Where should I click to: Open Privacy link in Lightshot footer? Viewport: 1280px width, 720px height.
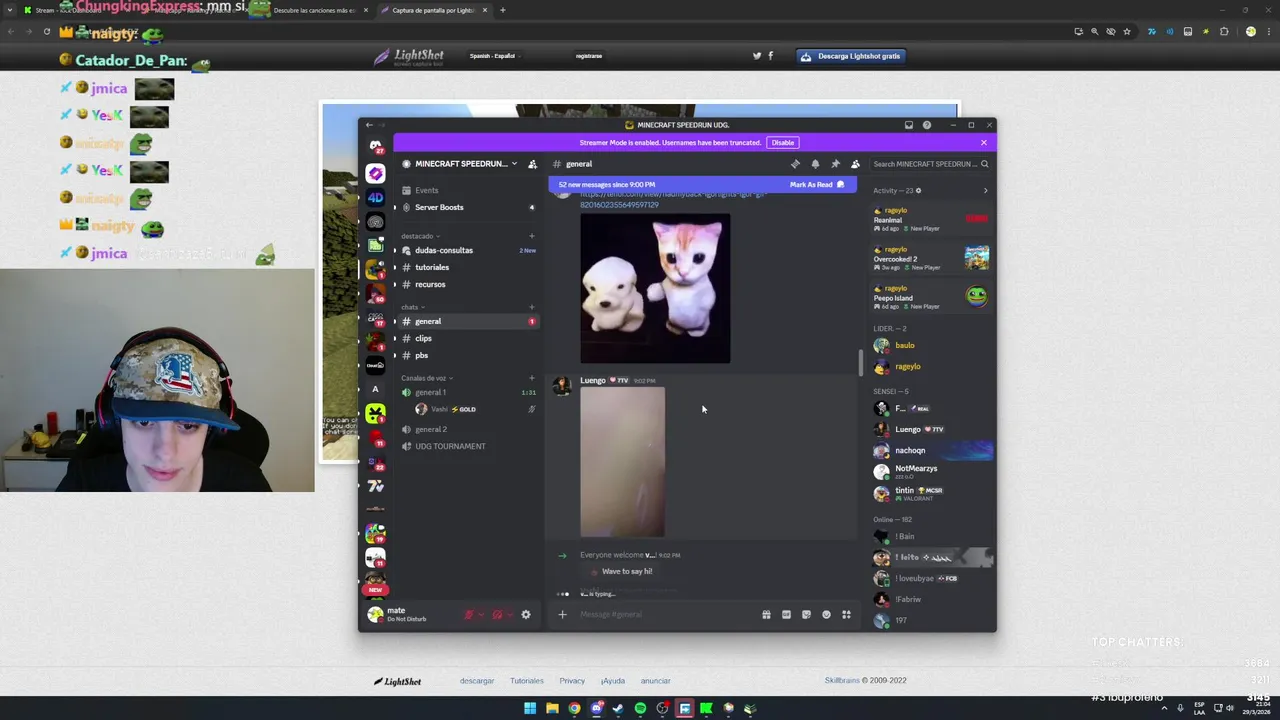point(572,681)
